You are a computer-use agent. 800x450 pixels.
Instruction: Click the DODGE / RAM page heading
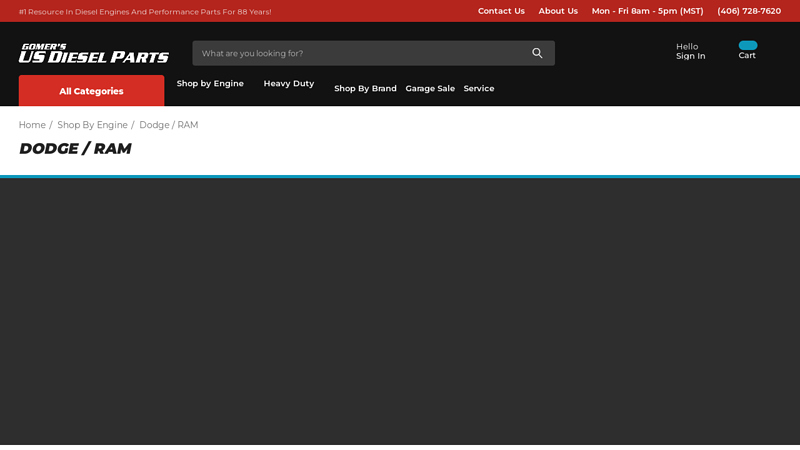pyautogui.click(x=75, y=149)
